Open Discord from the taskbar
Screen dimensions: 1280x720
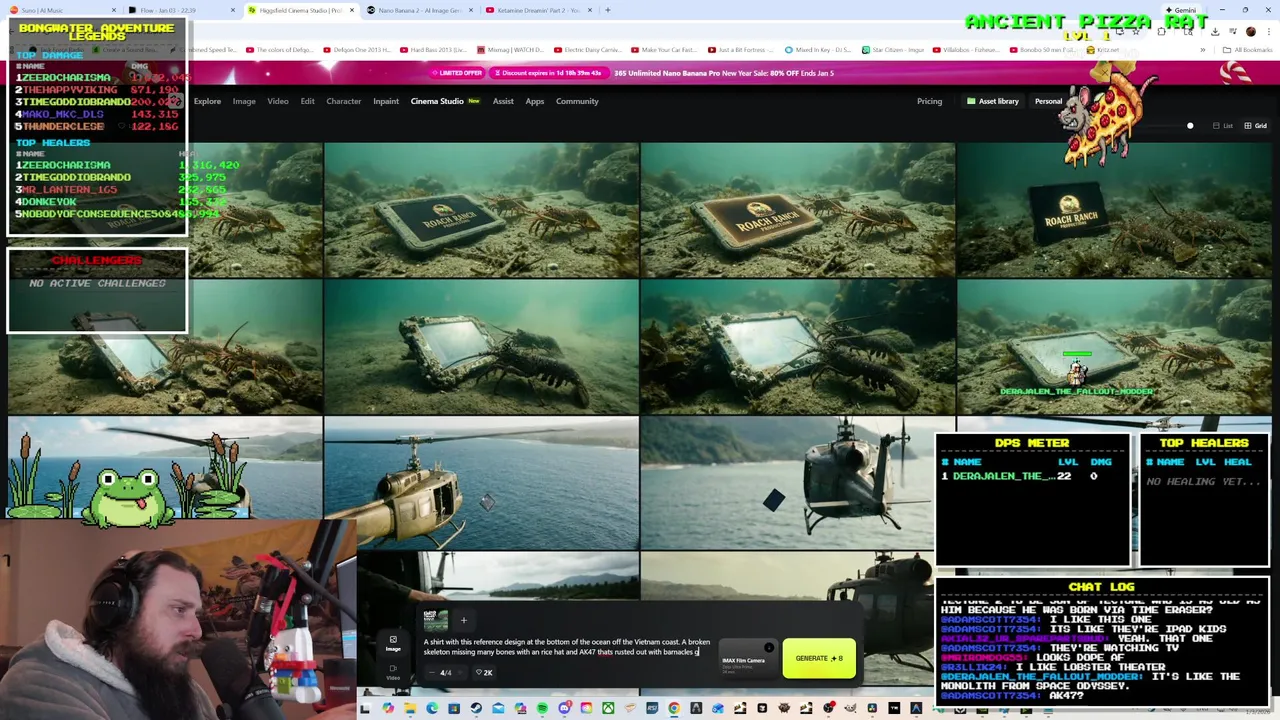(564, 708)
